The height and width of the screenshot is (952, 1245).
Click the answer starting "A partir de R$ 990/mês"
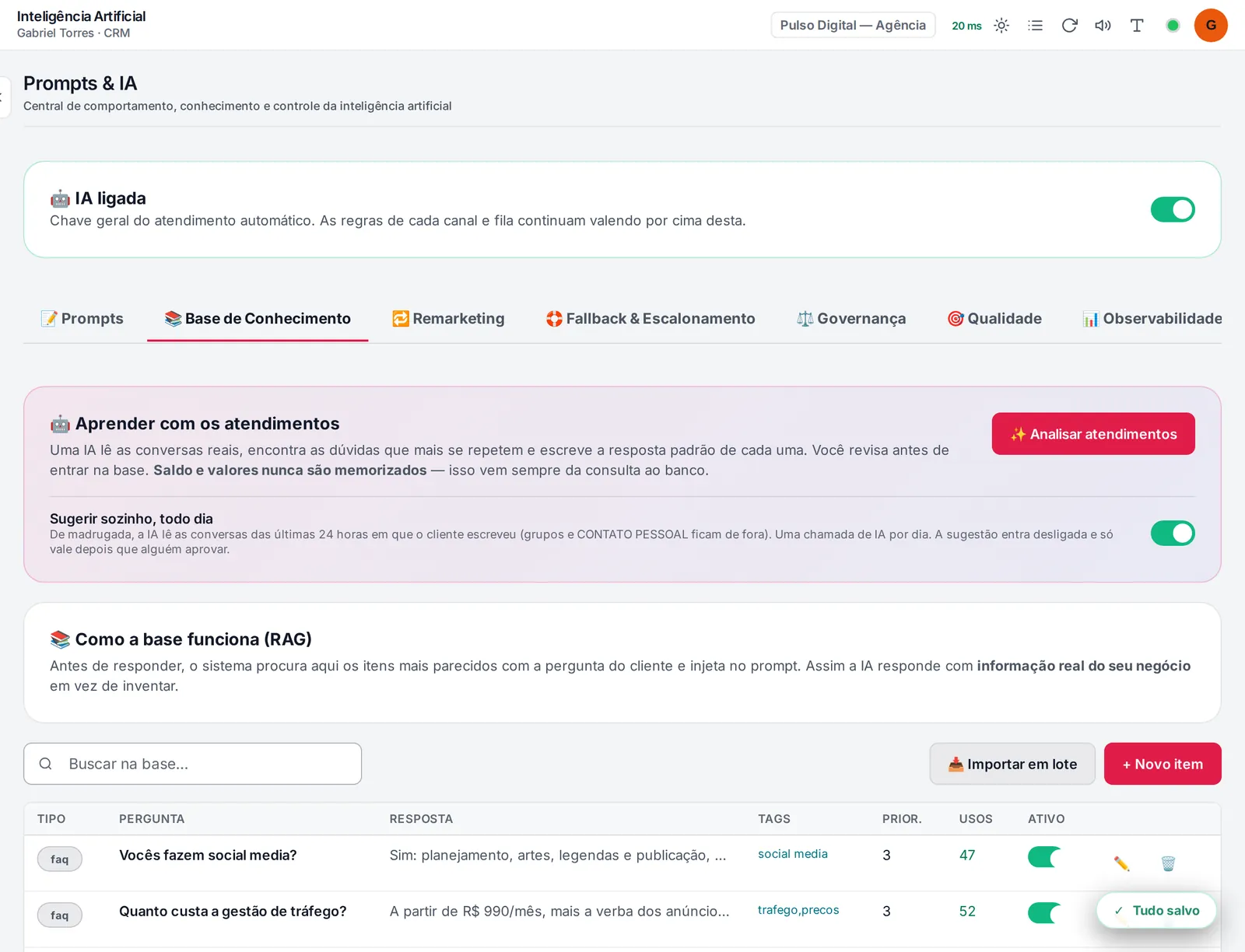pos(559,912)
